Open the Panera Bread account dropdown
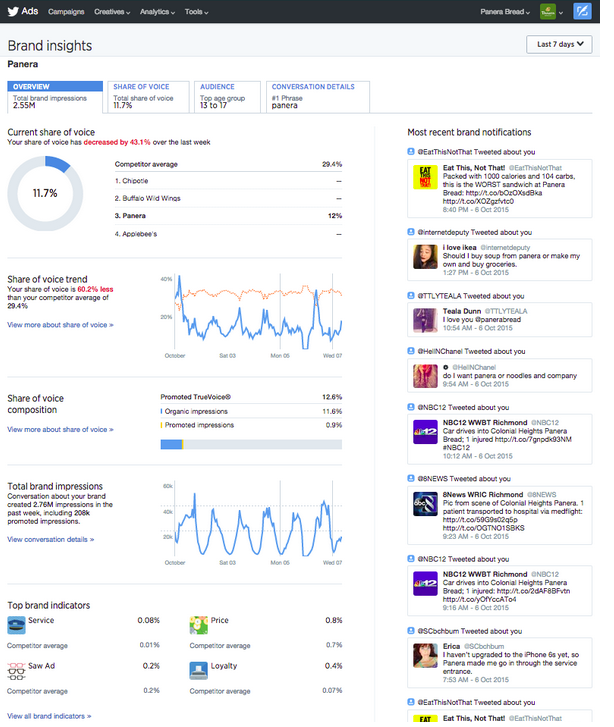 [x=505, y=12]
